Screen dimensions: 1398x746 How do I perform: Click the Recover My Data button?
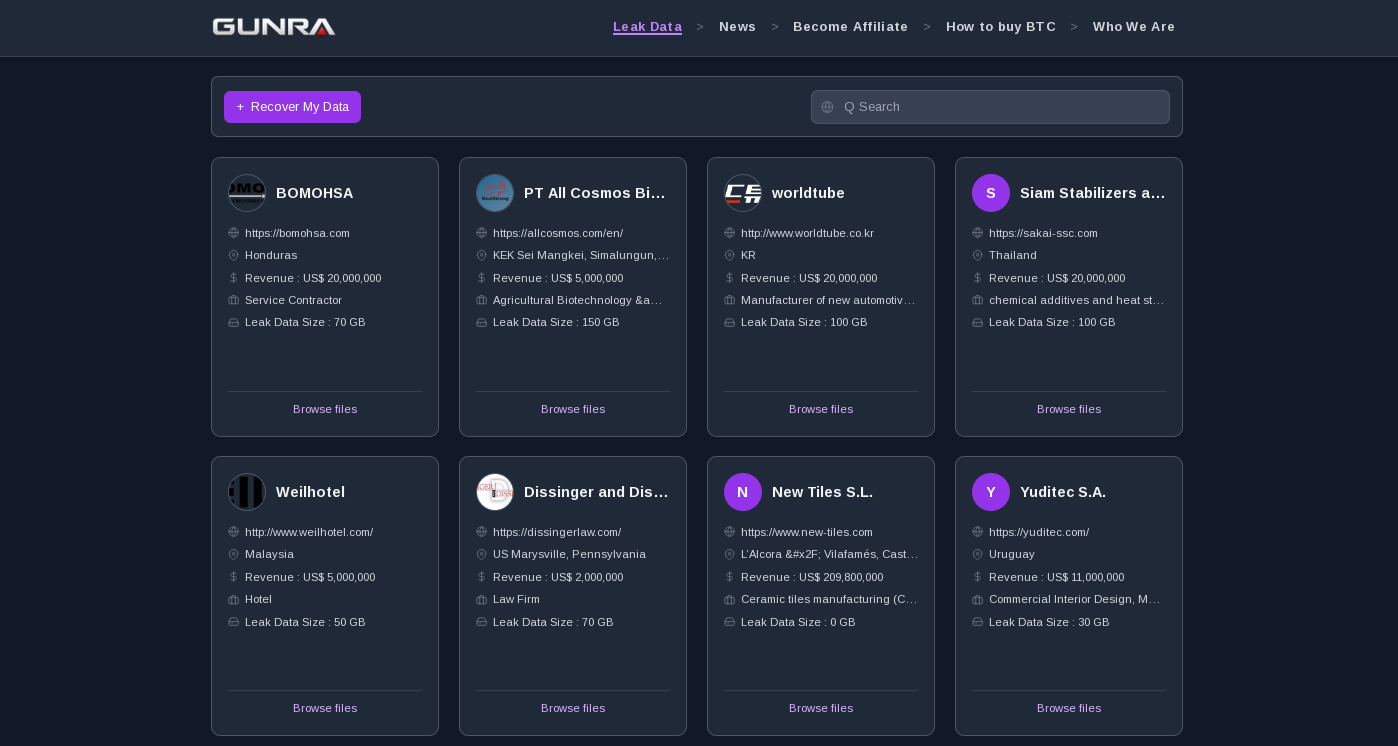pyautogui.click(x=292, y=107)
